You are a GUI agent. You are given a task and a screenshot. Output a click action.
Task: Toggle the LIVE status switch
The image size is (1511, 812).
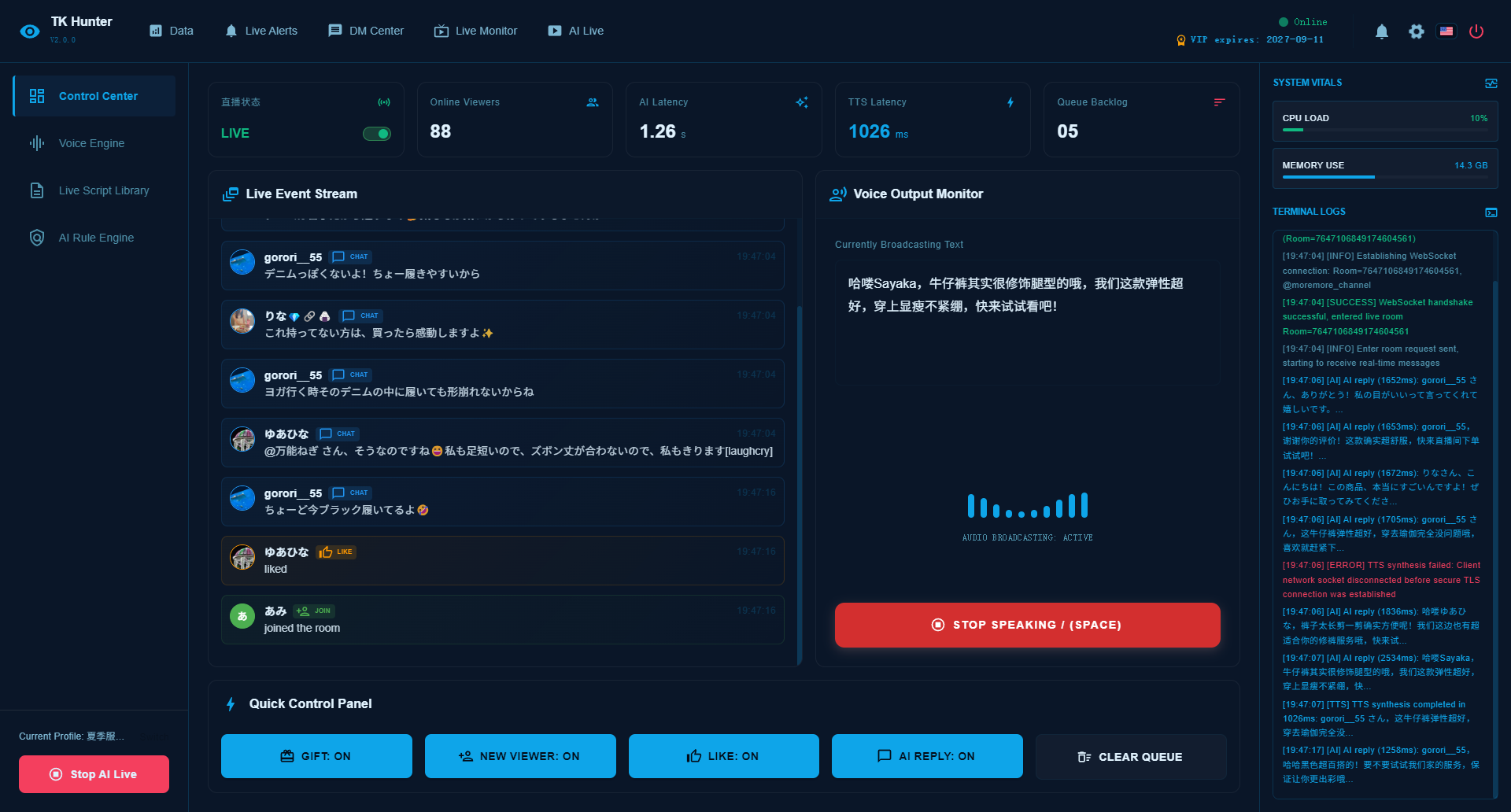point(377,134)
